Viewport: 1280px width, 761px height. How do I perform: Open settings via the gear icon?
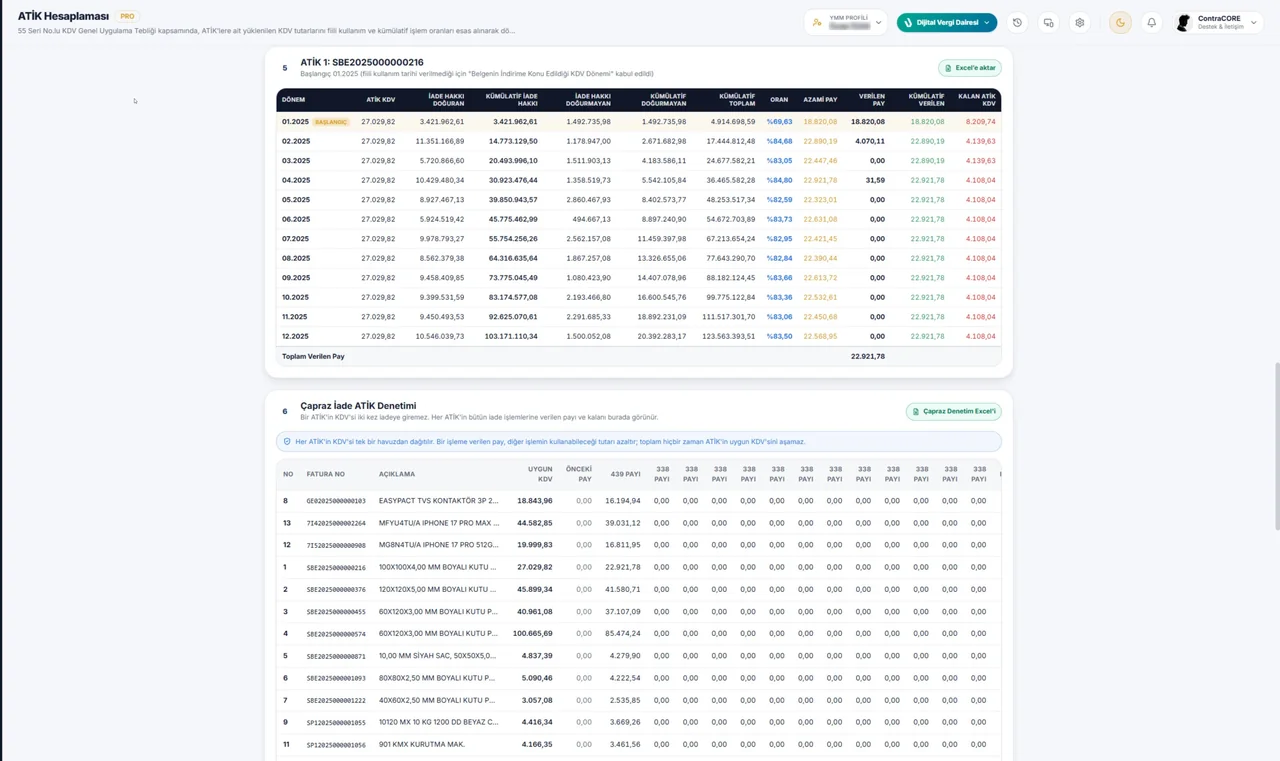(1079, 23)
